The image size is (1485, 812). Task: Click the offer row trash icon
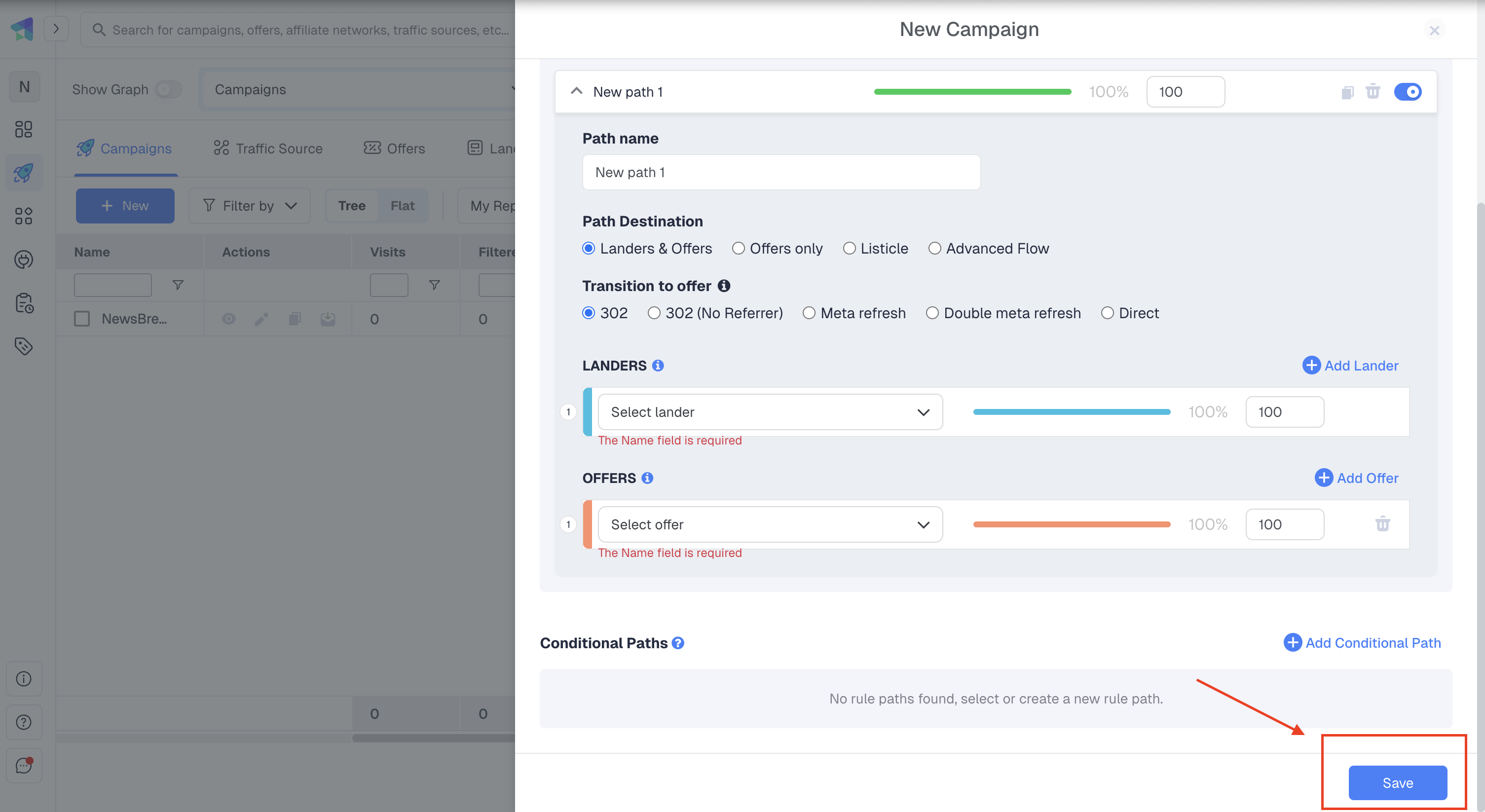[1382, 524]
